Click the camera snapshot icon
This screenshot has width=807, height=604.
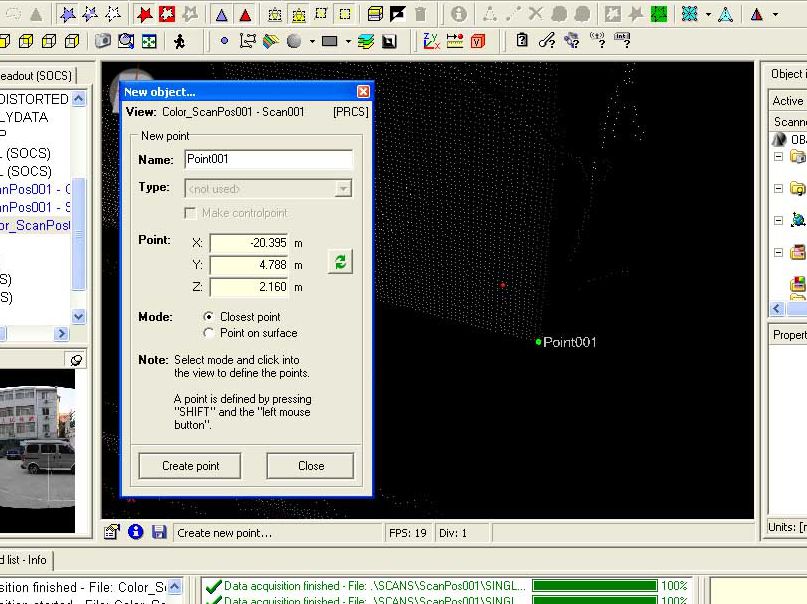coord(103,41)
